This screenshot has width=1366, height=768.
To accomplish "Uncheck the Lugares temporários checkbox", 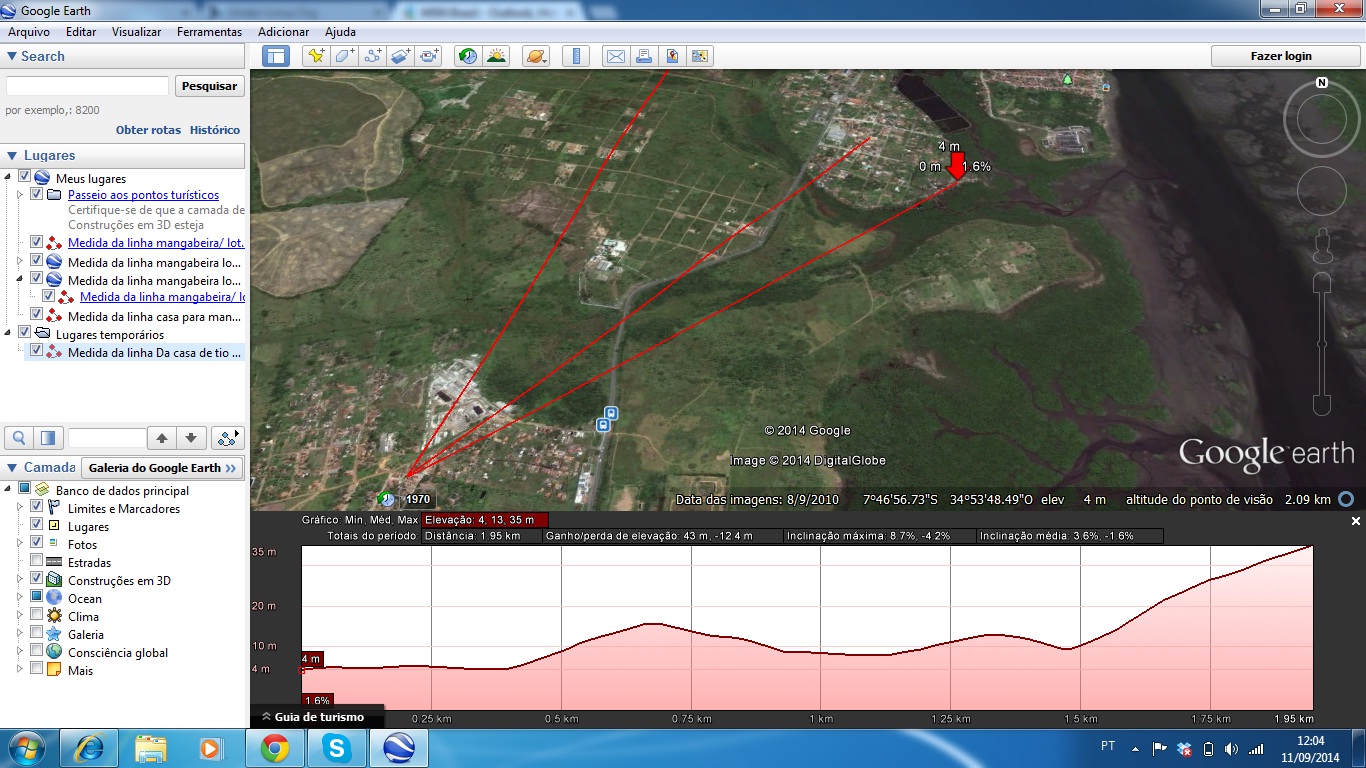I will (25, 333).
